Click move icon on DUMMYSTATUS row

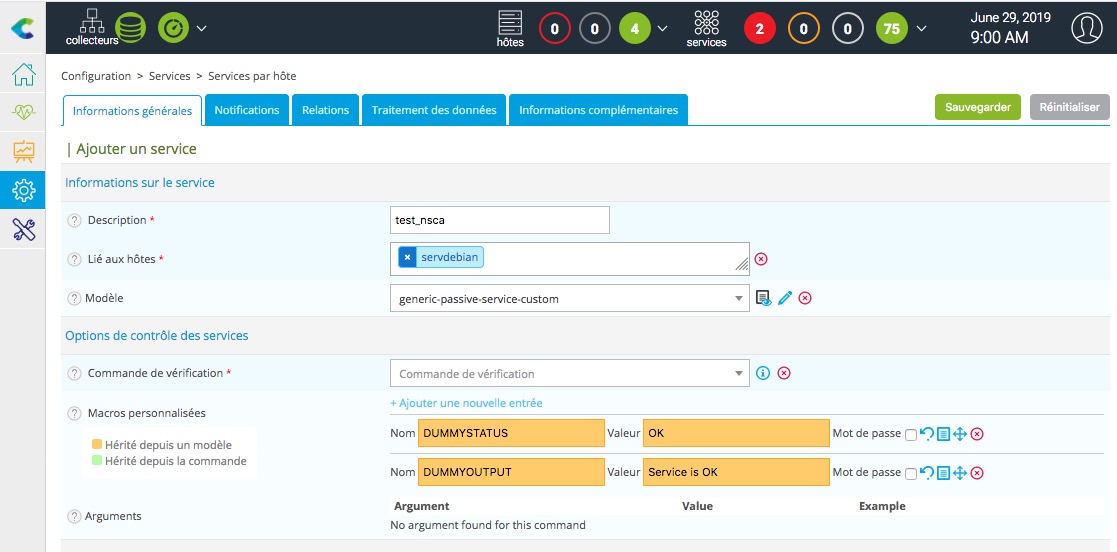(960, 434)
